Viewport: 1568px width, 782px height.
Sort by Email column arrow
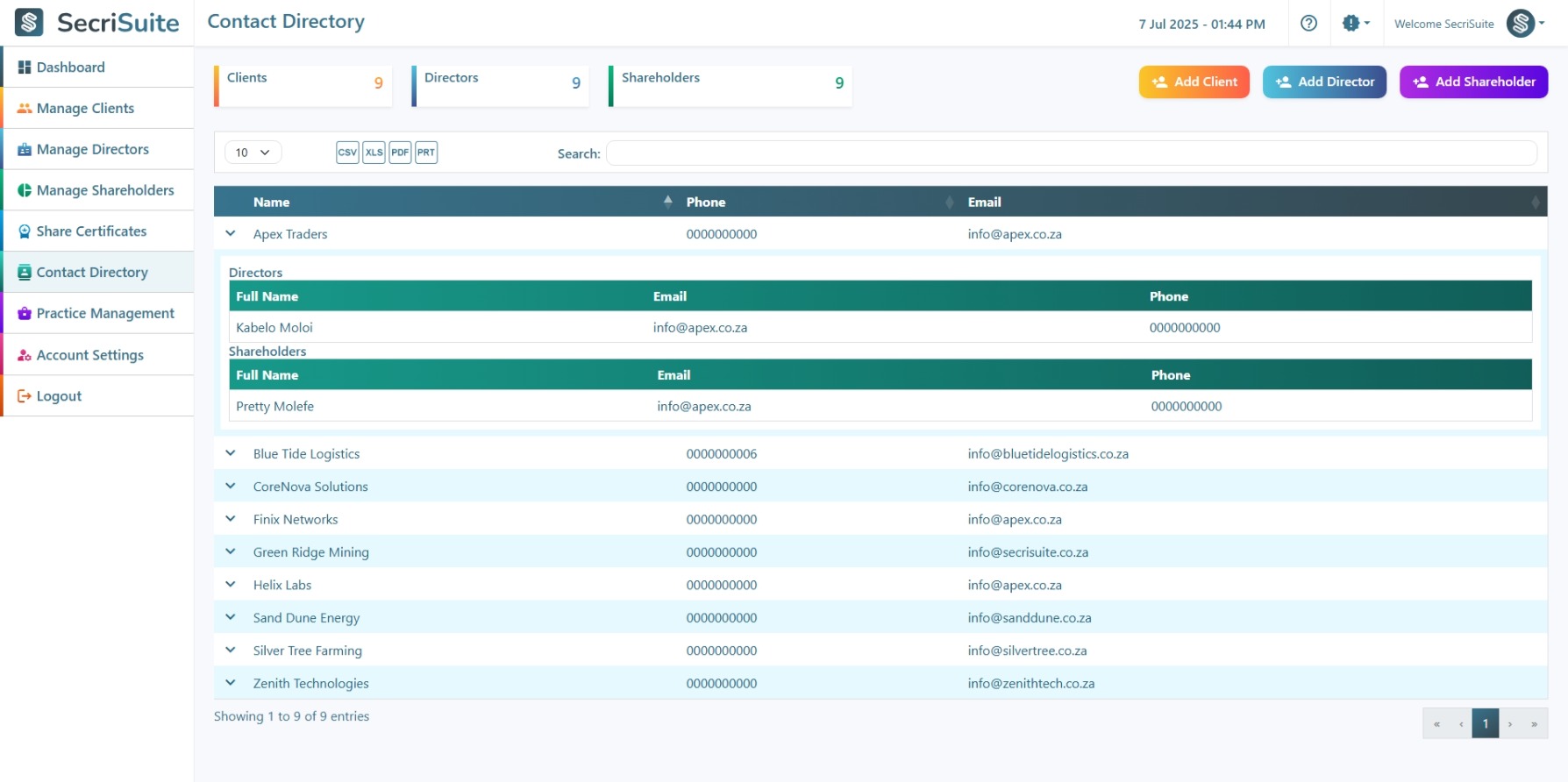[x=1535, y=202]
